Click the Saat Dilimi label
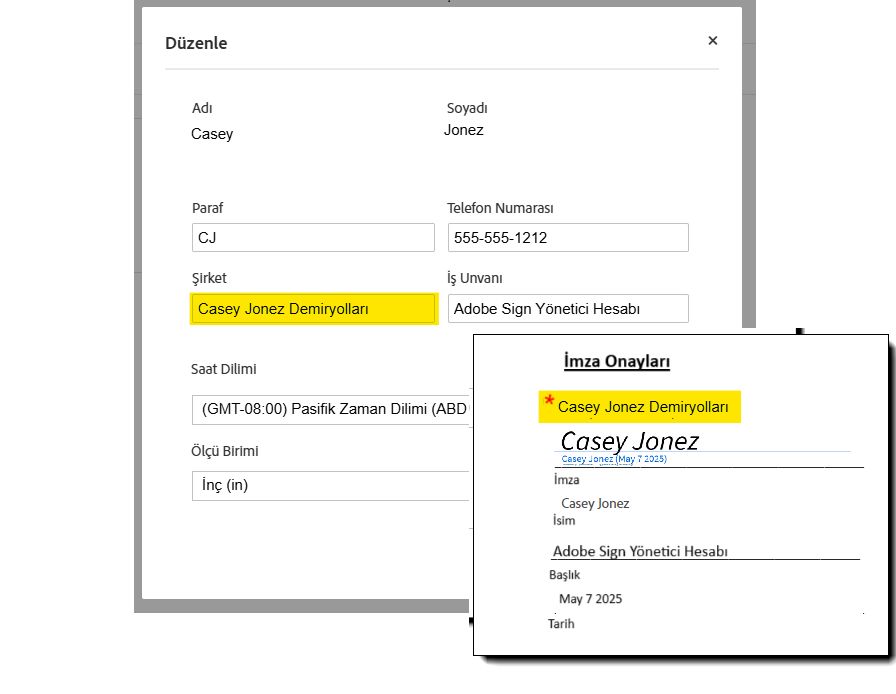 pyautogui.click(x=223, y=369)
